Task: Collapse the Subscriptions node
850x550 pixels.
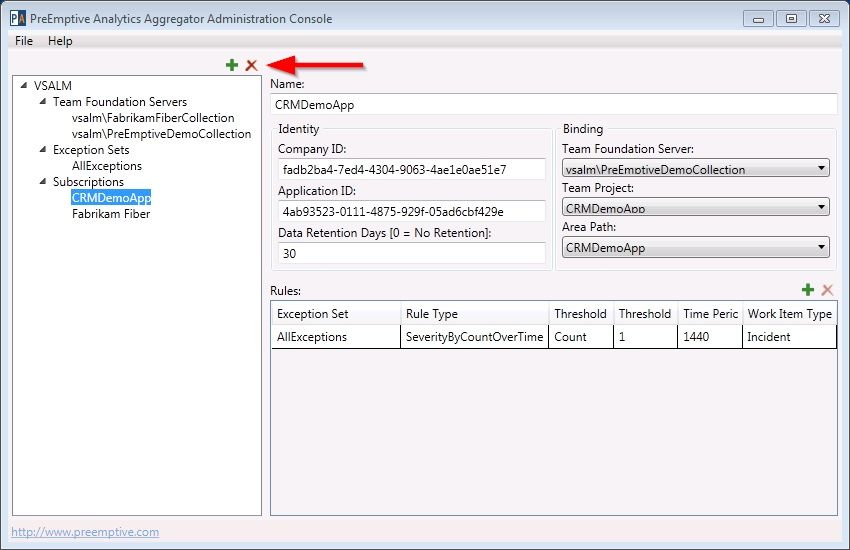Action: [x=42, y=181]
